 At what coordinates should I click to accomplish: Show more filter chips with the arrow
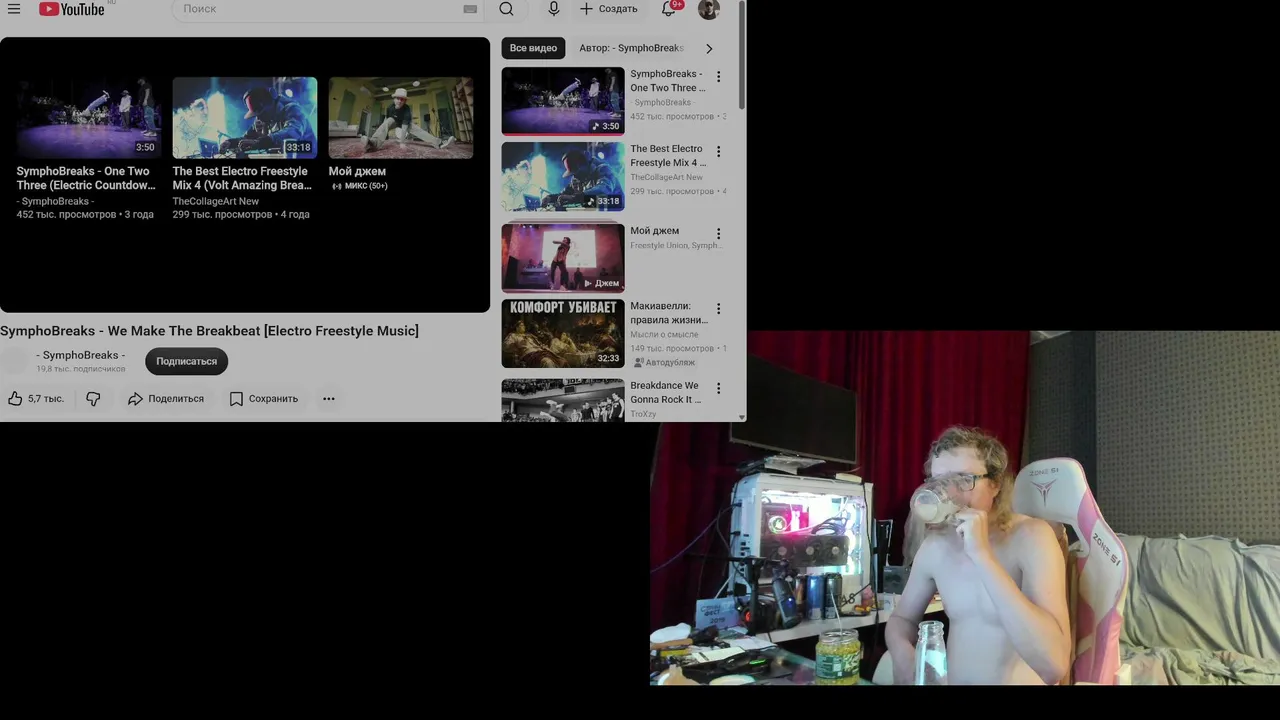(x=709, y=48)
